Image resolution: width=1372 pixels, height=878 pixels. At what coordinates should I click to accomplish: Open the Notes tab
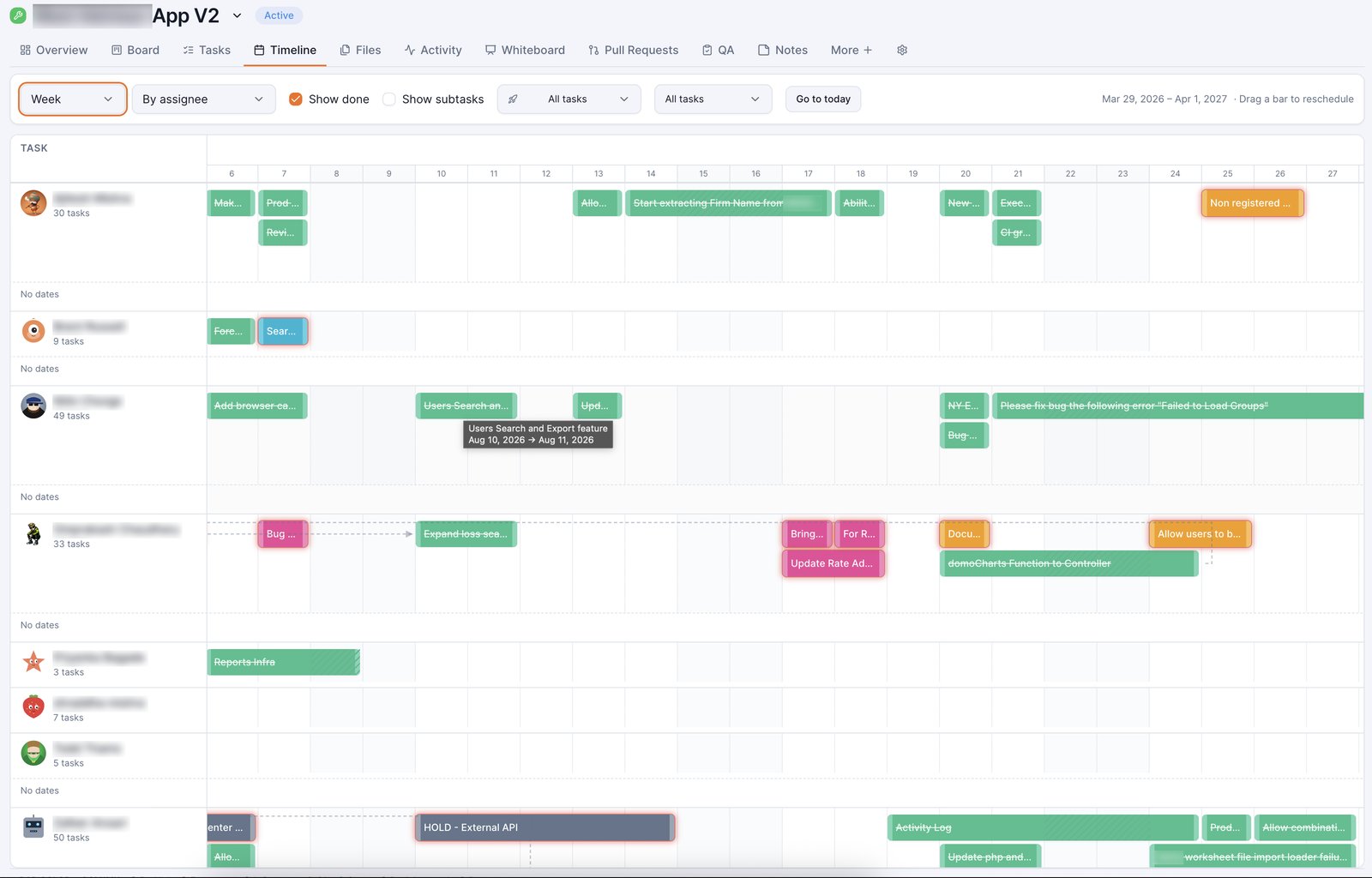coord(783,50)
